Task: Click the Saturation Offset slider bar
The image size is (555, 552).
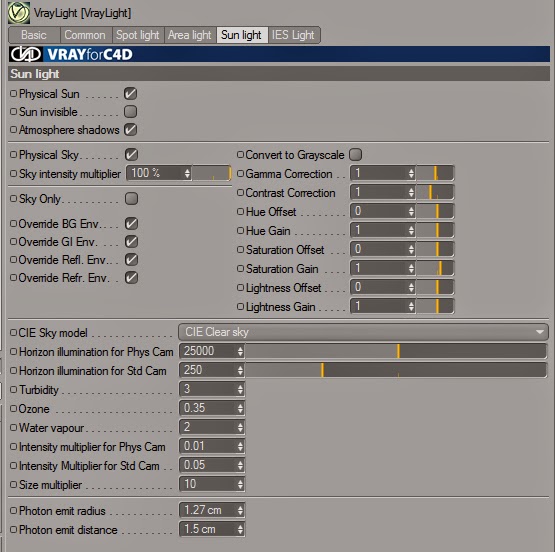Action: pos(435,249)
